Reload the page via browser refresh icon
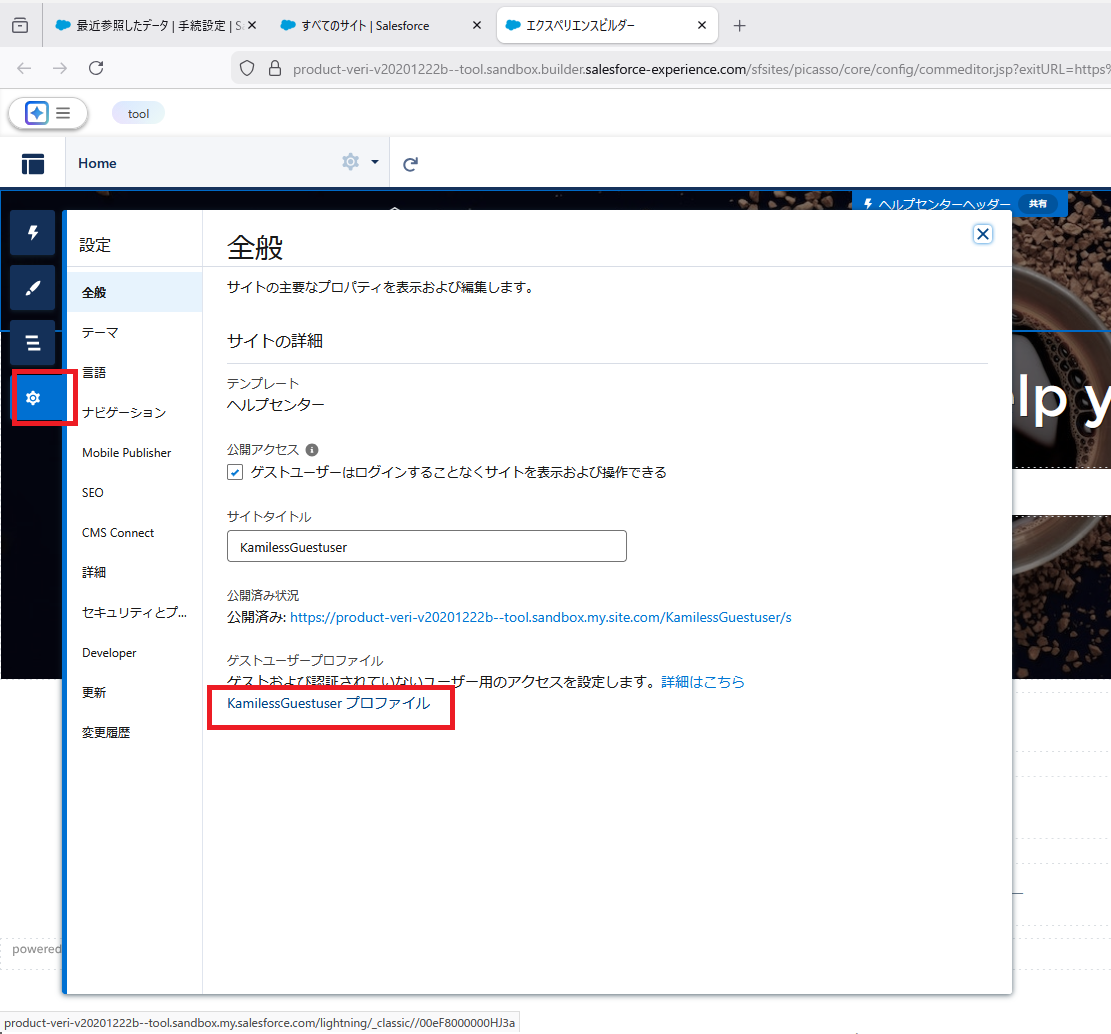This screenshot has height=1034, width=1111. point(96,70)
